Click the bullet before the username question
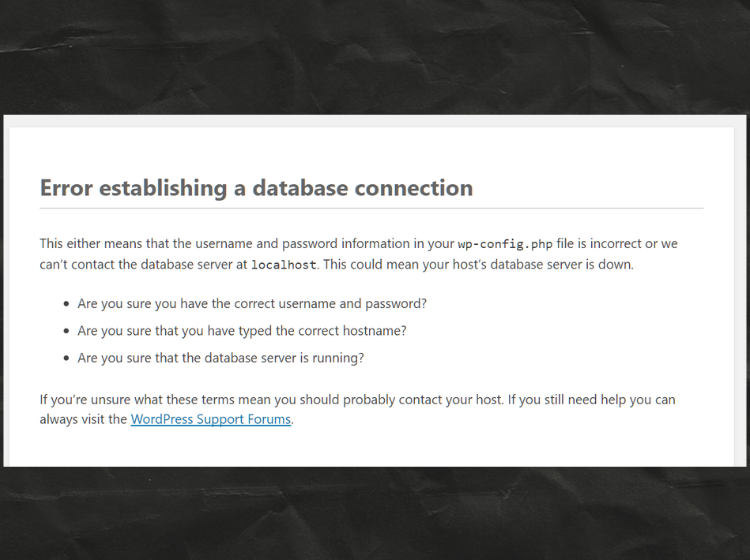750x560 pixels. [x=66, y=303]
